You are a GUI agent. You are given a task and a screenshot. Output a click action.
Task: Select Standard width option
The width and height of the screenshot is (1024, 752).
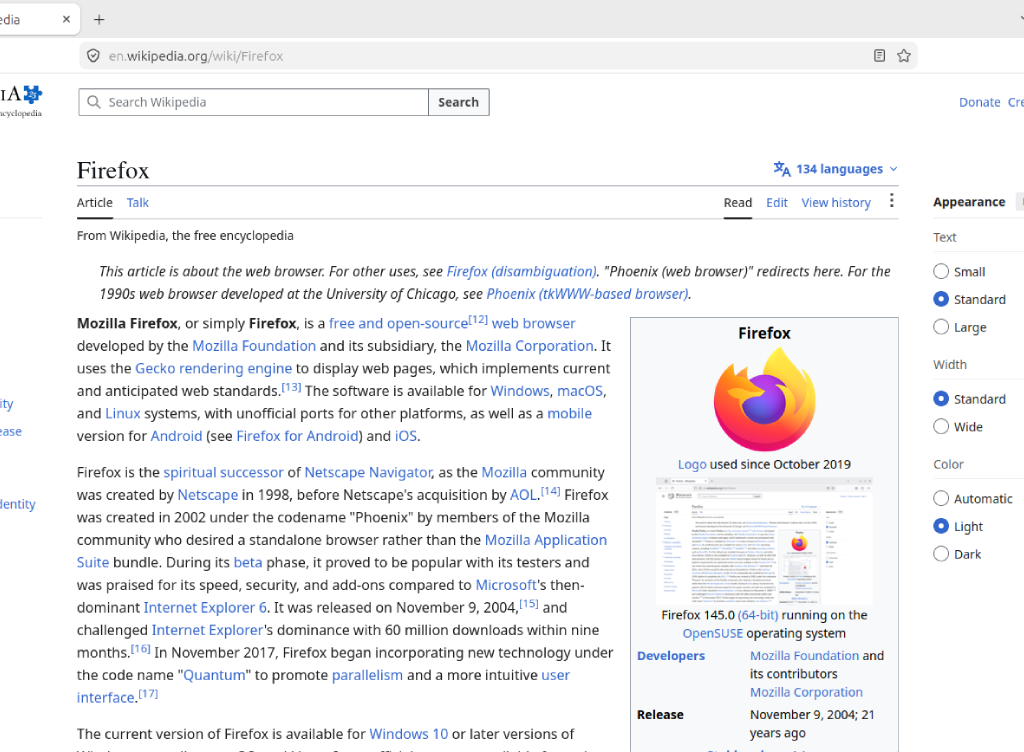pyautogui.click(x=940, y=399)
